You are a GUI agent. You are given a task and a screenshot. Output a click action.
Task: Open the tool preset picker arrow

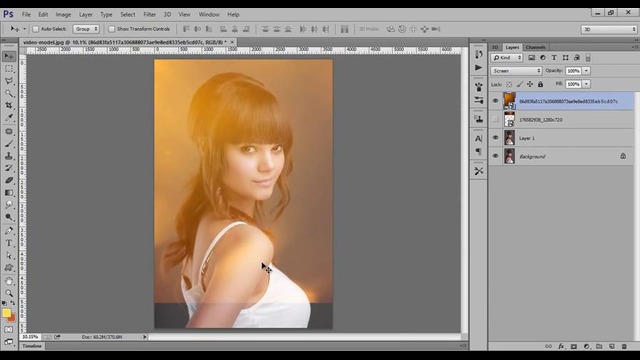pos(24,29)
